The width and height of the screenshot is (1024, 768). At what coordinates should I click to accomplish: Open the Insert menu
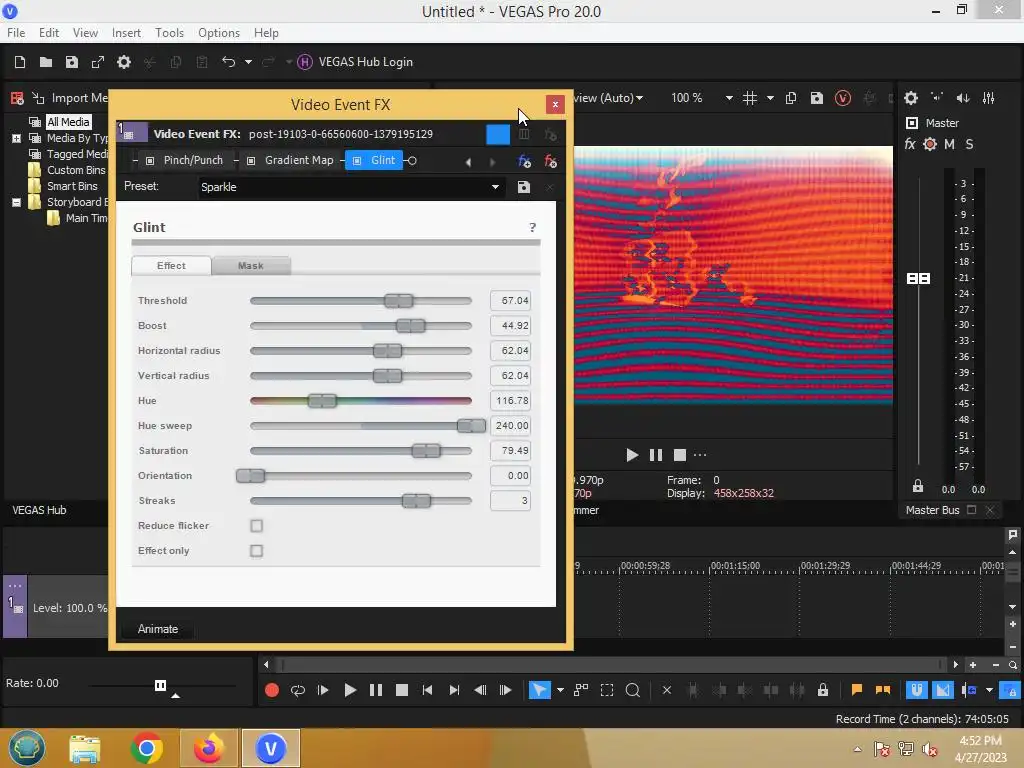pos(126,33)
